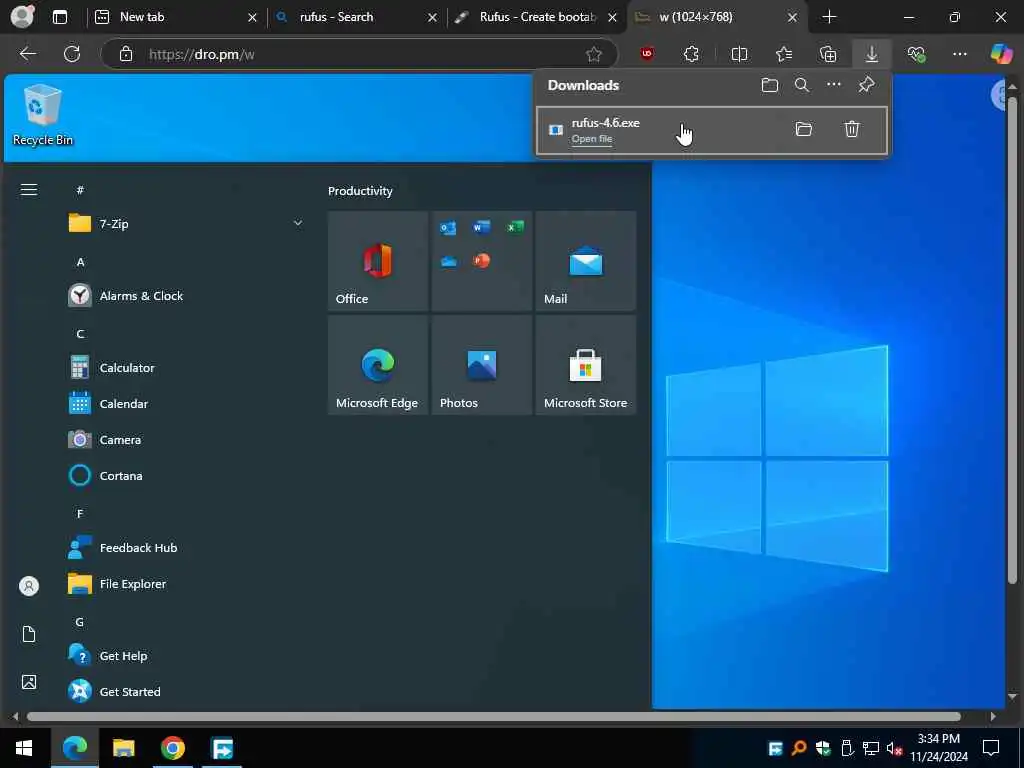
Task: Click the Word icon in Office tile group
Action: (x=481, y=227)
